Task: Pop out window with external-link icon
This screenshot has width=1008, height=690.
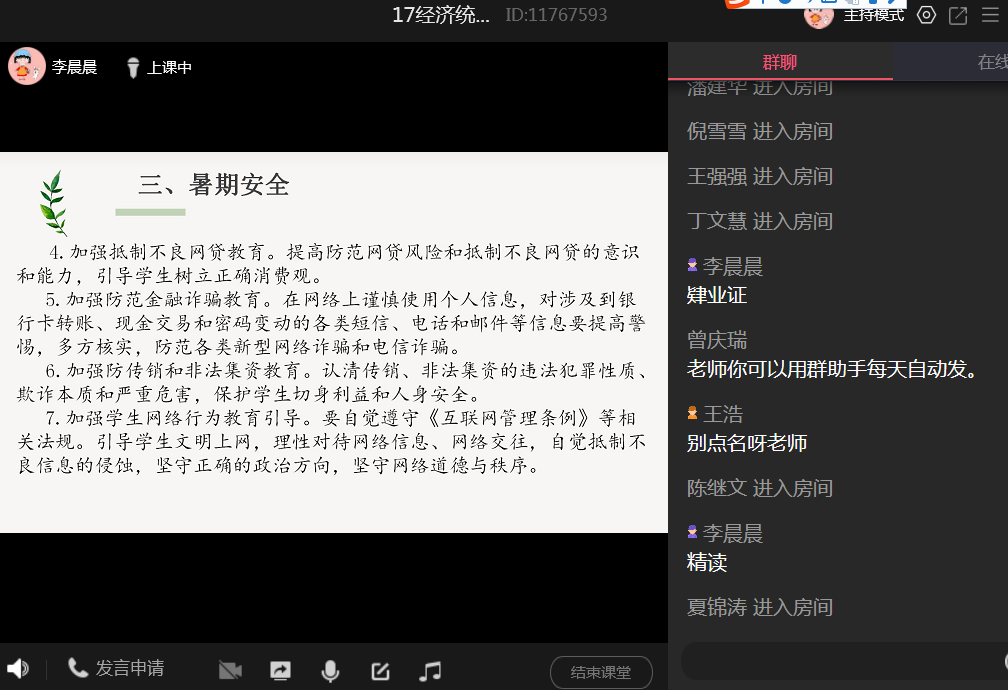Action: click(x=958, y=15)
